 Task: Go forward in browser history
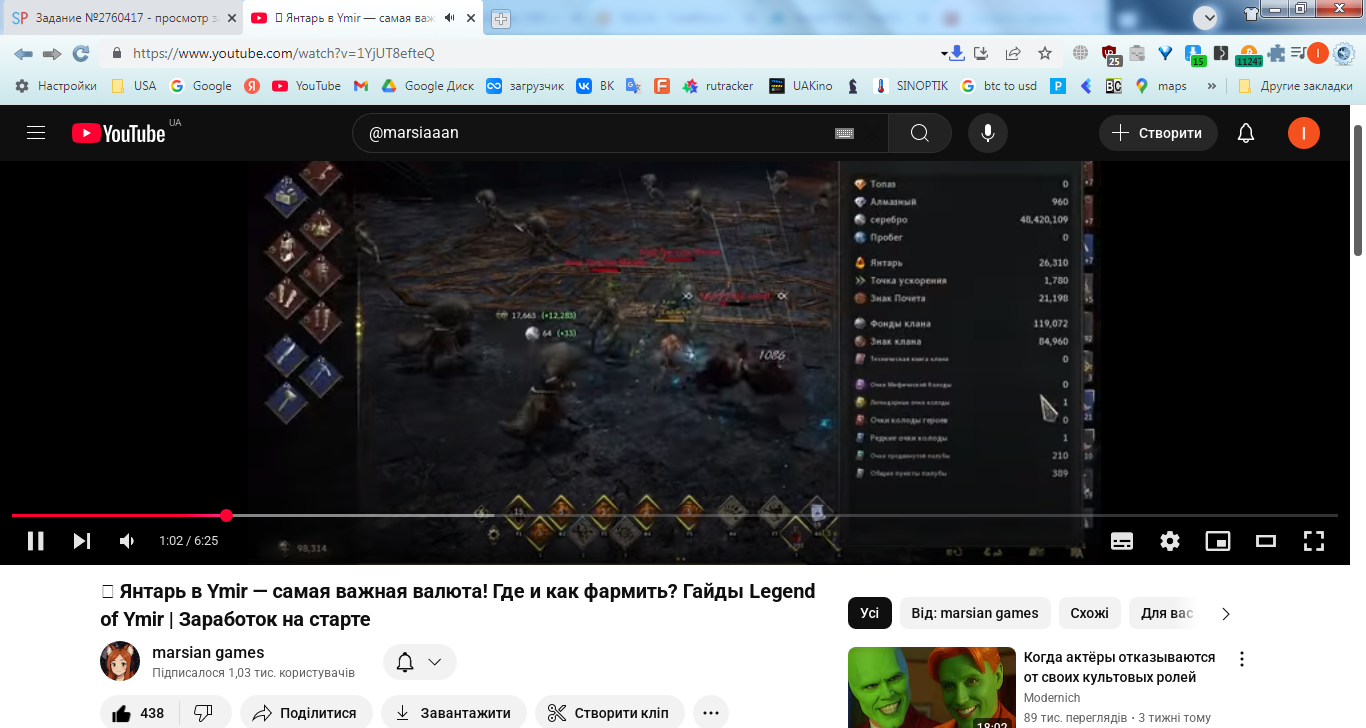[52, 53]
